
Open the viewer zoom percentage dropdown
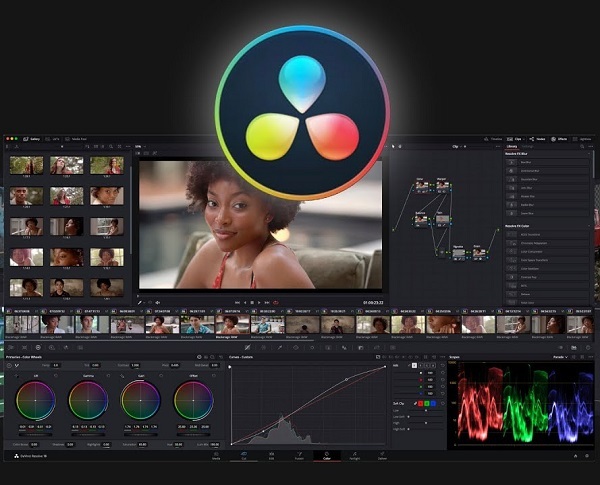point(140,146)
